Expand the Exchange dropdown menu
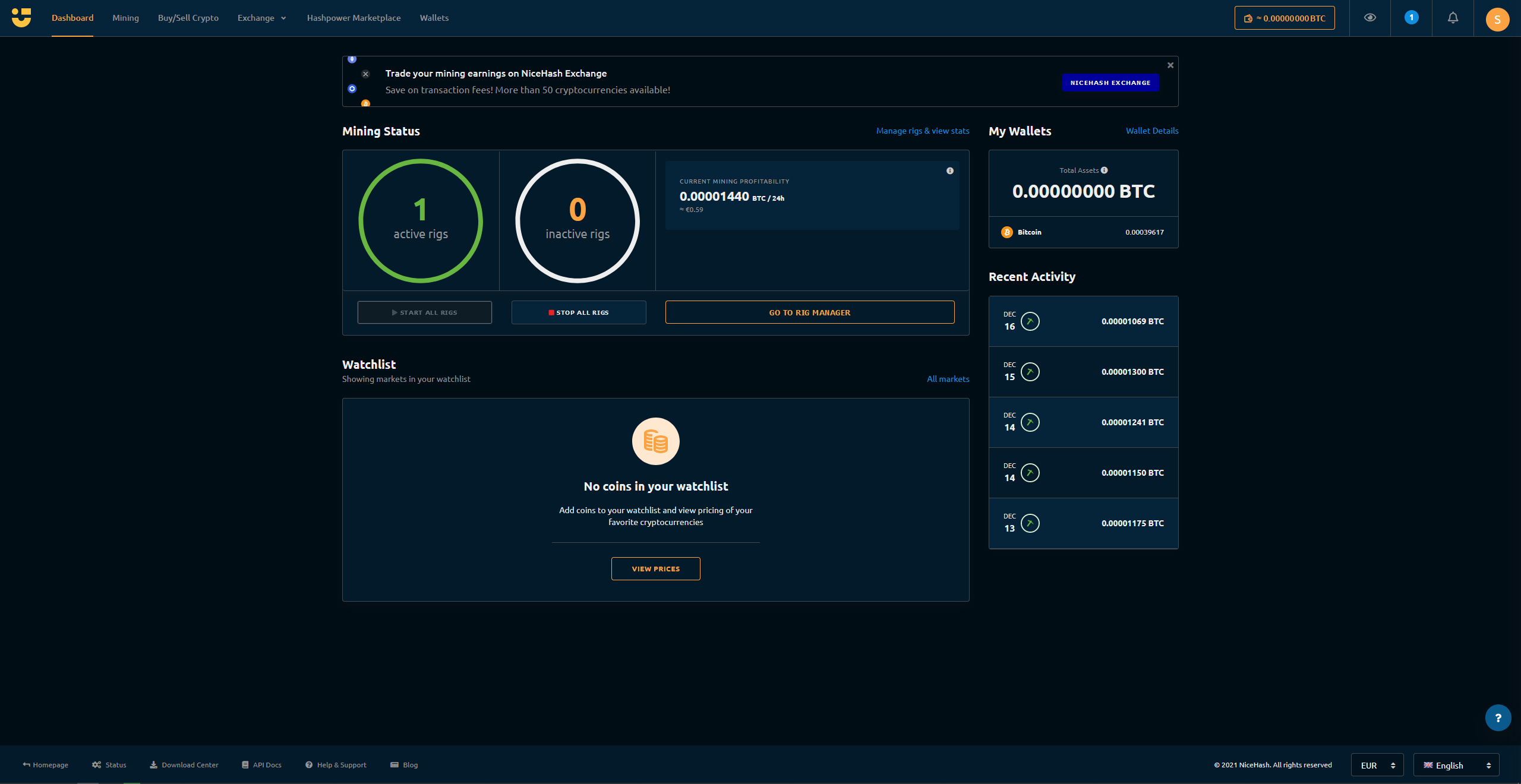 pyautogui.click(x=262, y=18)
